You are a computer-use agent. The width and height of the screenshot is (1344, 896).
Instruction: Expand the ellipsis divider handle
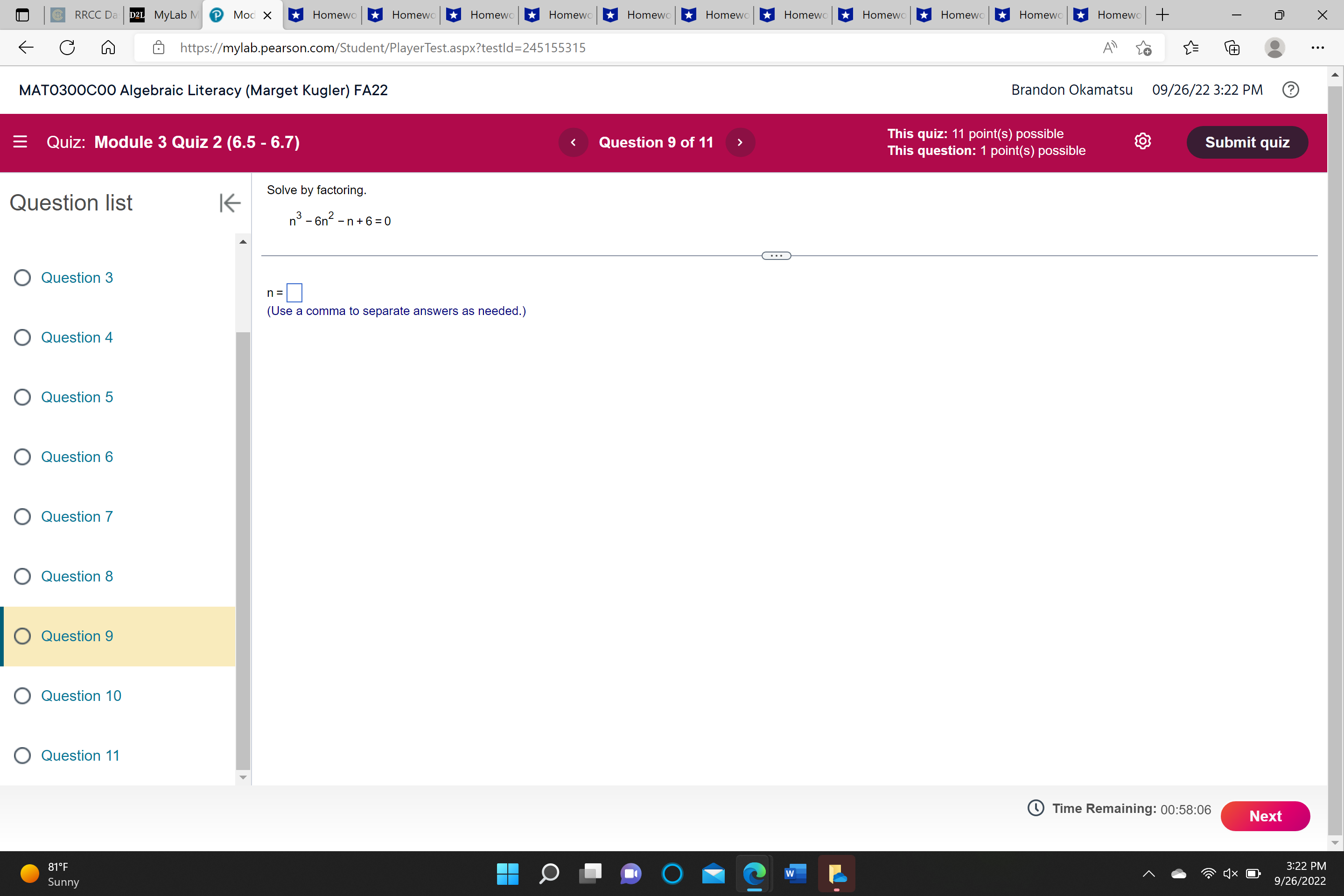click(x=776, y=255)
